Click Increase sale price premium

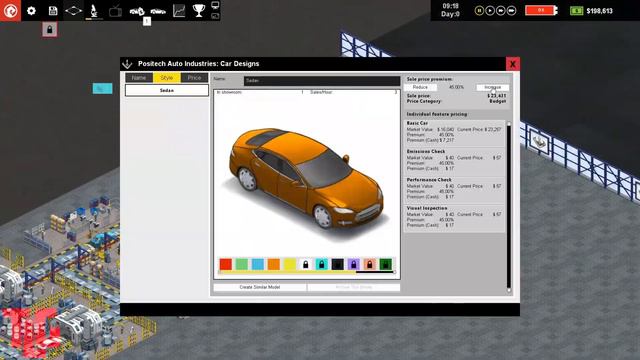click(492, 87)
